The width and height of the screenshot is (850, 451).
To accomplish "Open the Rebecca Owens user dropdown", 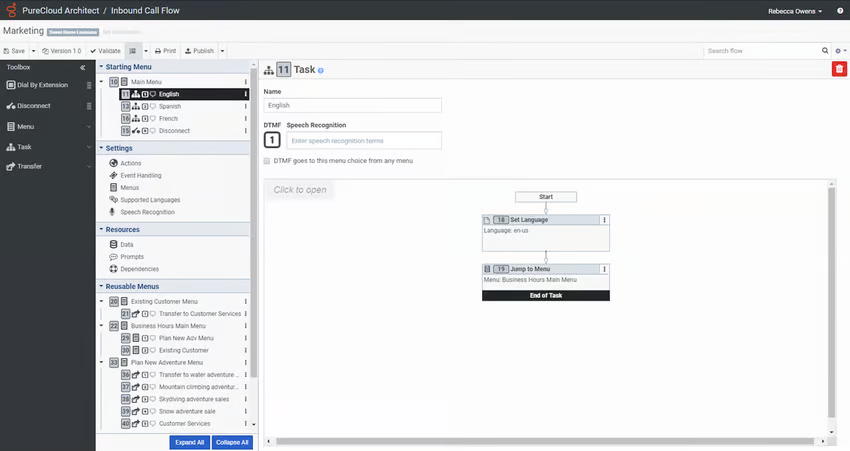I will [x=794, y=11].
